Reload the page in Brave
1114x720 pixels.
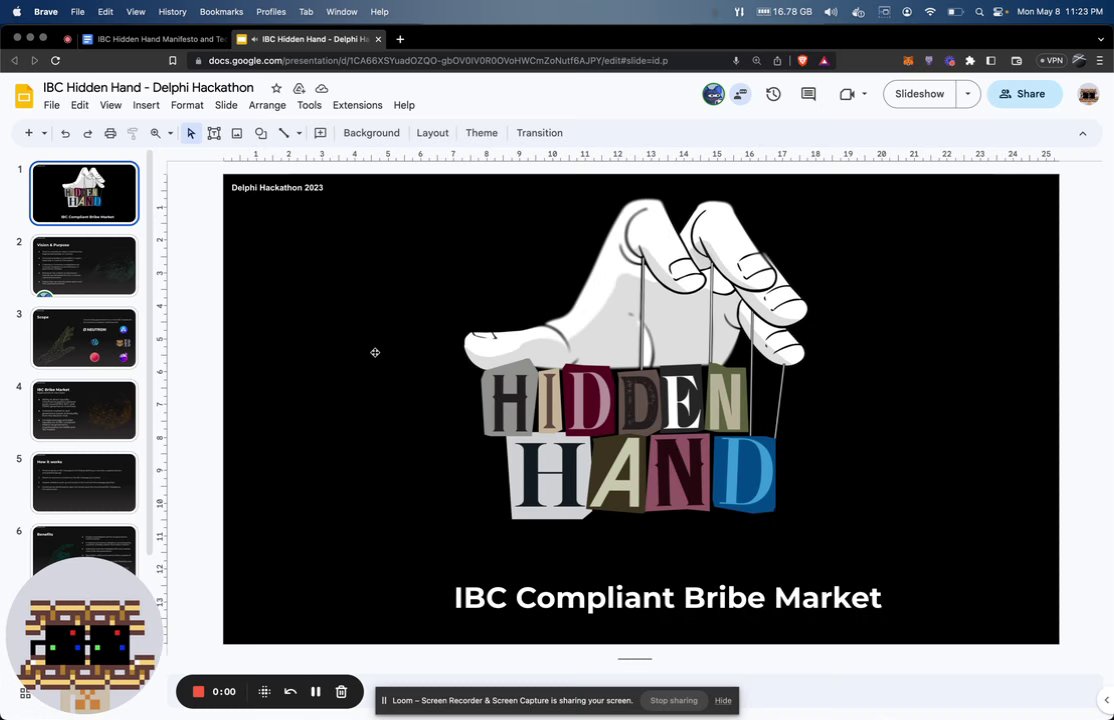coord(55,60)
